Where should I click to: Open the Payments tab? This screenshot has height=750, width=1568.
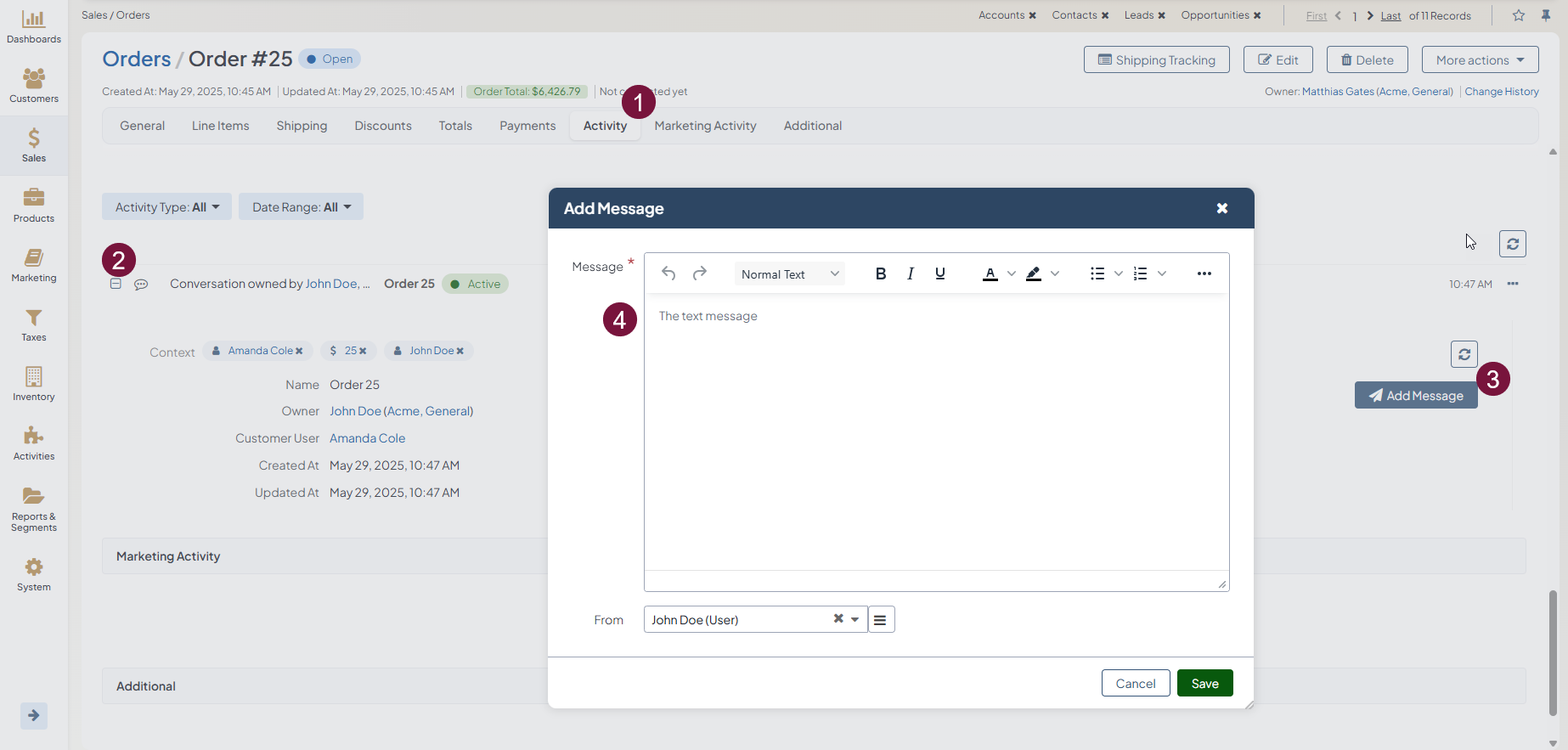coord(527,126)
